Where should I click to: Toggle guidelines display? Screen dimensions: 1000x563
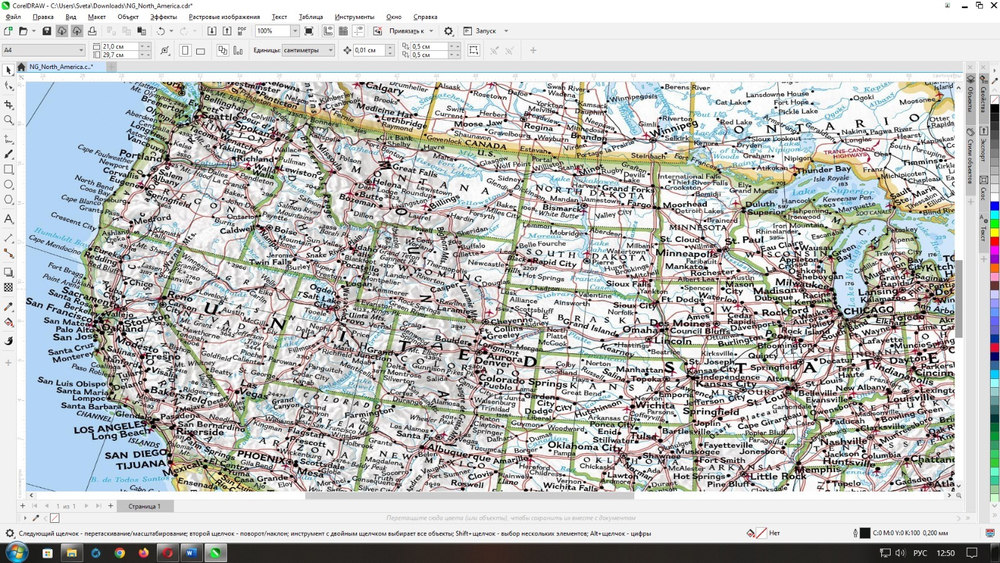click(x=358, y=31)
